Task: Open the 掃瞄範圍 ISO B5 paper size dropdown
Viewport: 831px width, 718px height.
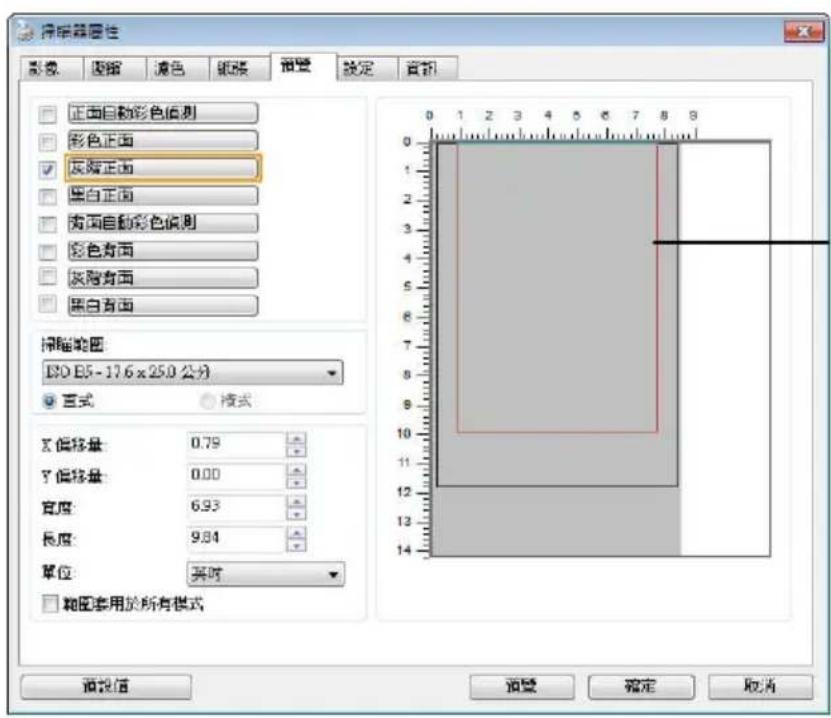Action: (x=192, y=373)
